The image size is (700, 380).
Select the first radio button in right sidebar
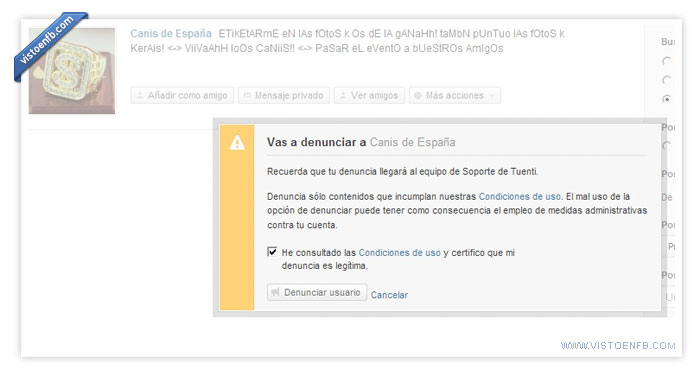click(667, 61)
